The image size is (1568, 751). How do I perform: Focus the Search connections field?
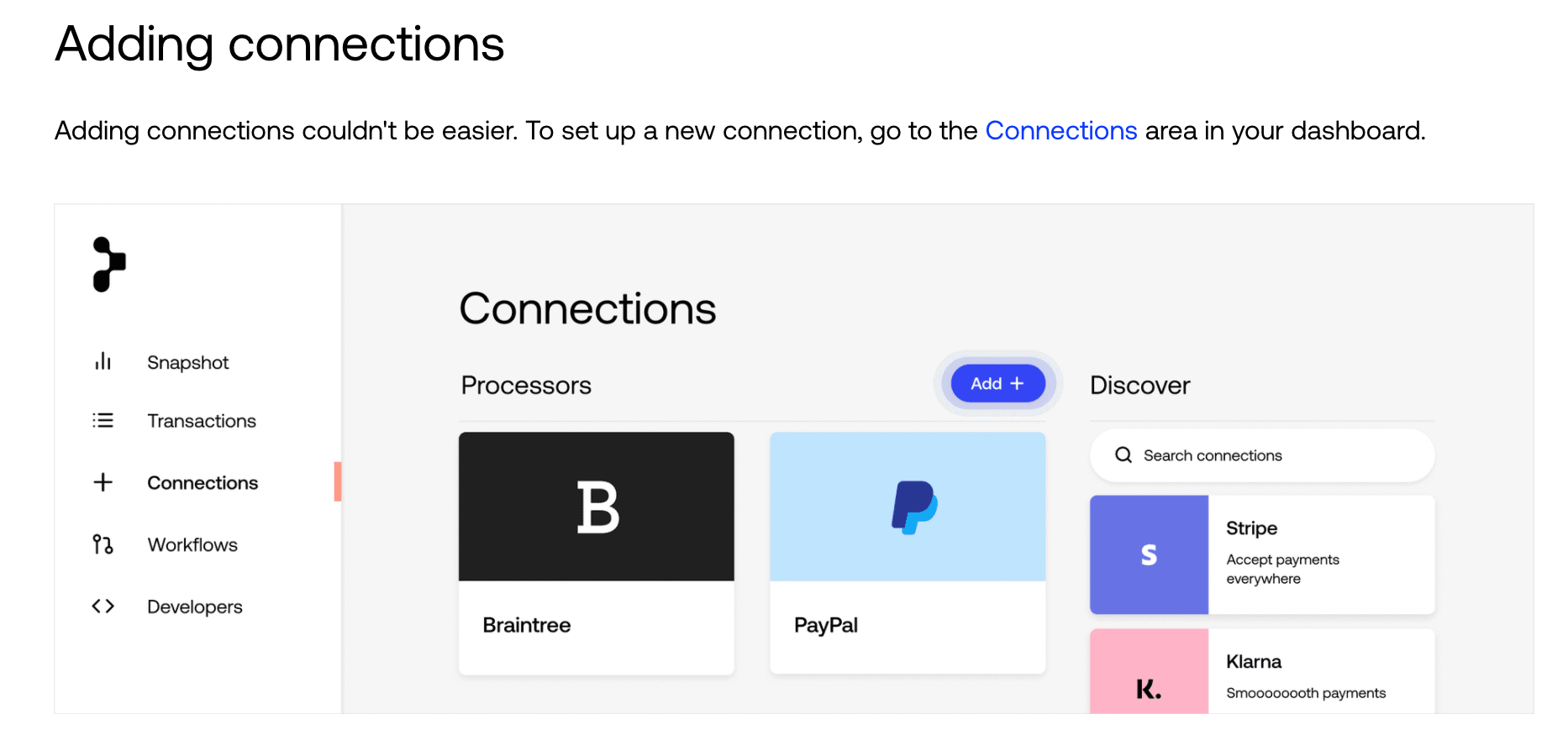(1262, 455)
